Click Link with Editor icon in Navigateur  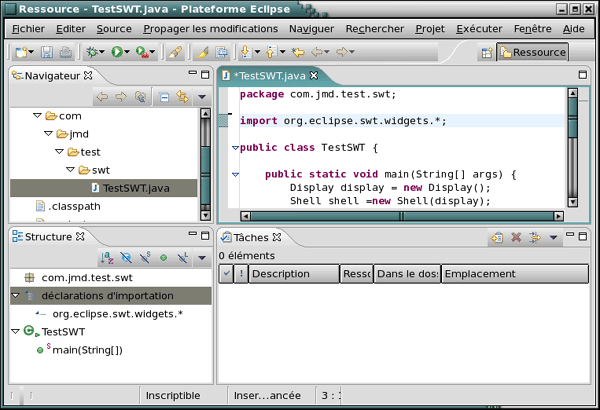tap(182, 97)
